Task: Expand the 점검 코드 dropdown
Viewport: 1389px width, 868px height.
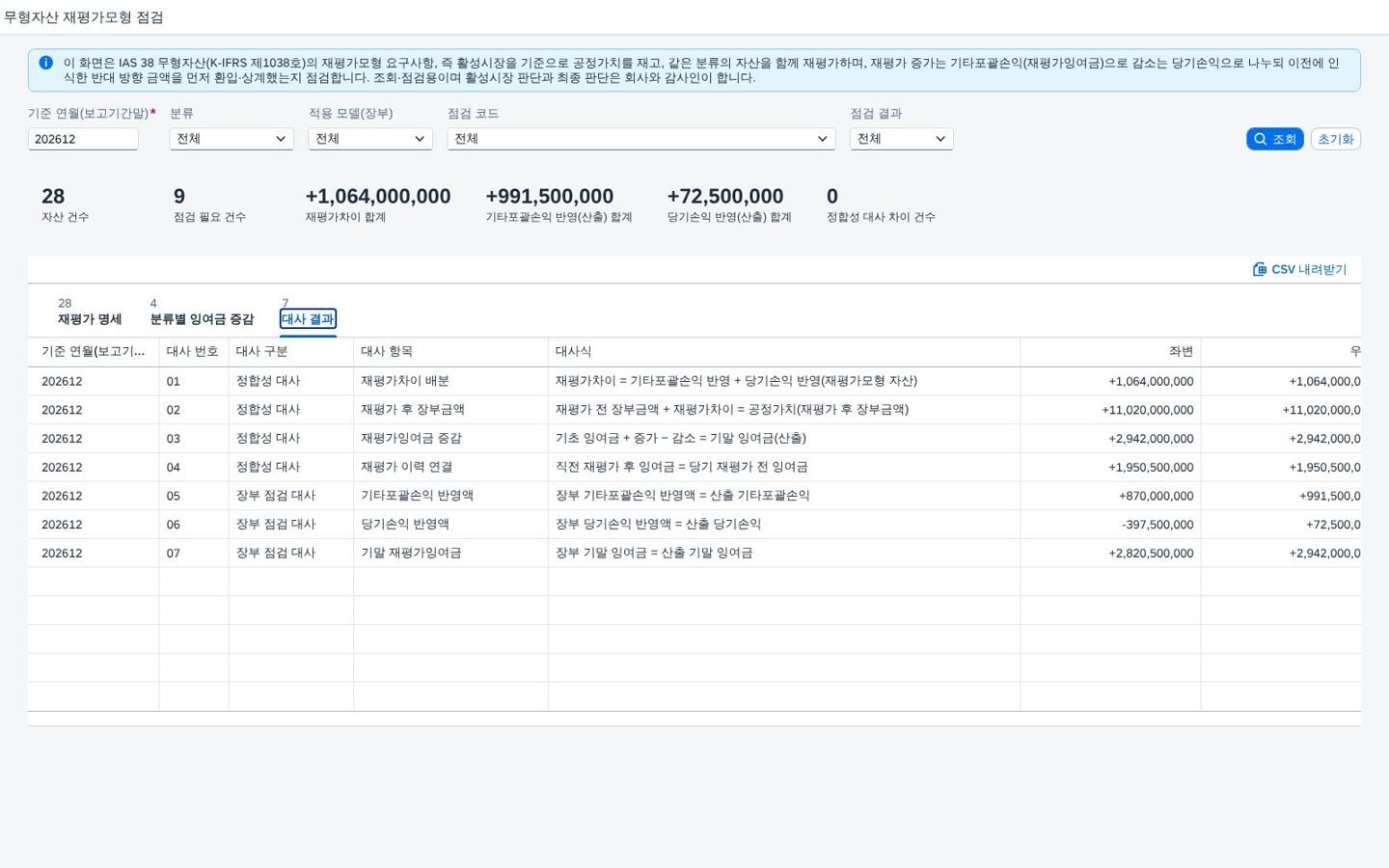Action: [x=640, y=139]
